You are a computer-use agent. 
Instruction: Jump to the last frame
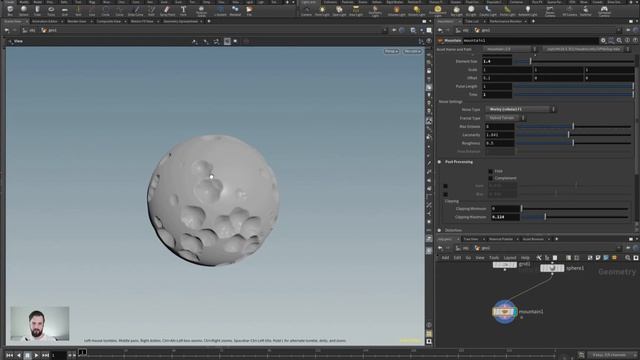[45, 356]
